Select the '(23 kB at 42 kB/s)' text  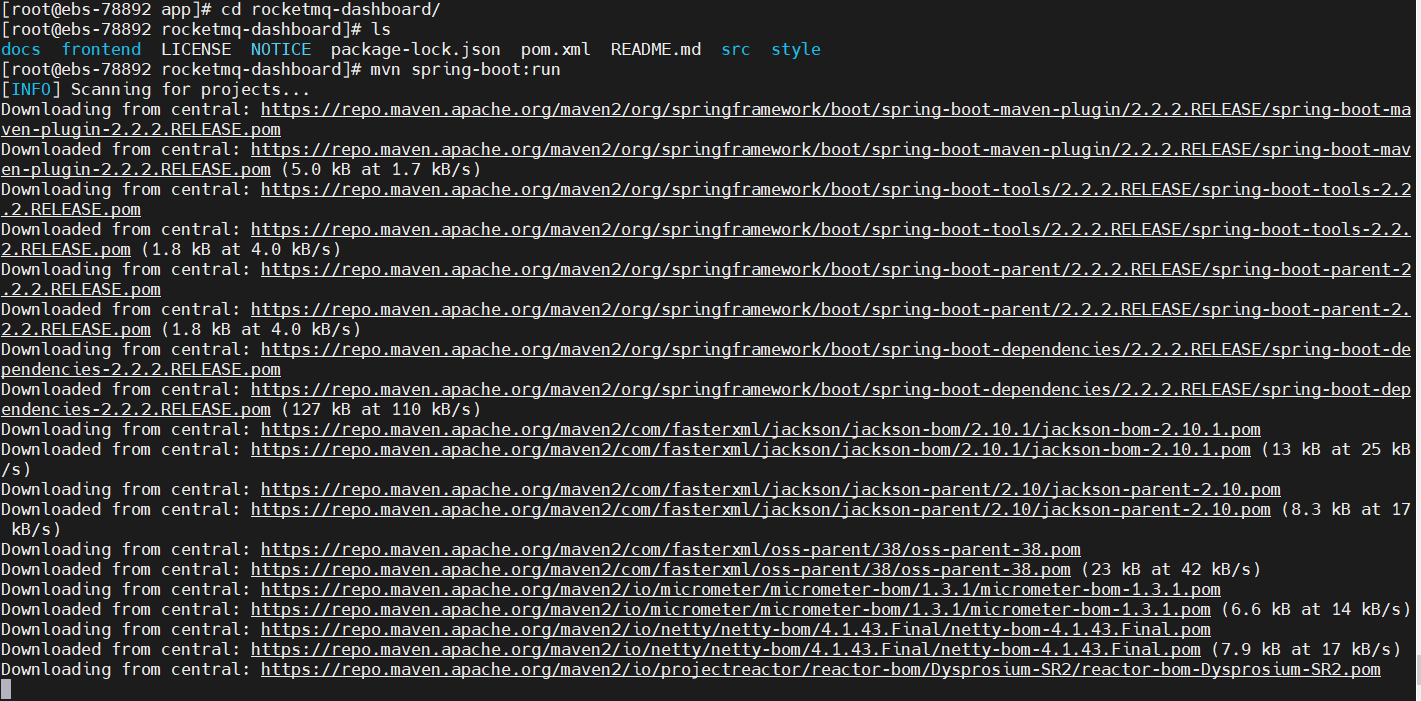coord(1170,569)
